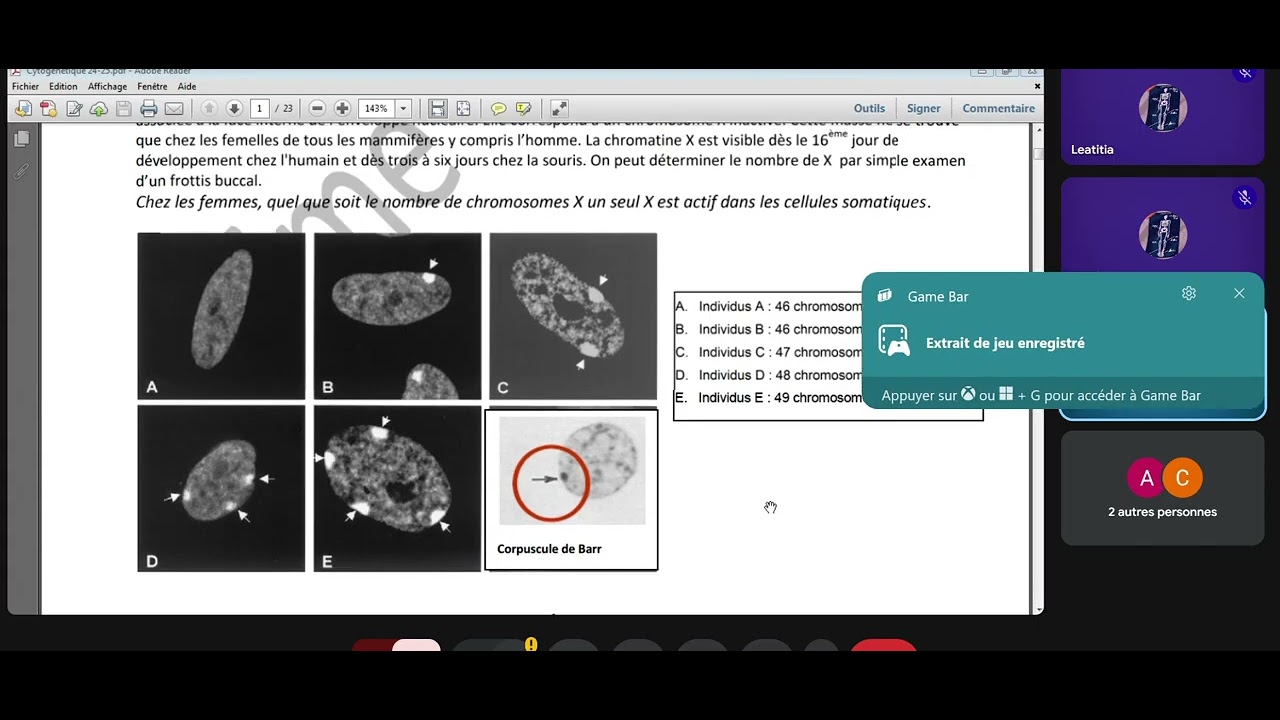The image size is (1280, 720).
Task: Click the 'Individus B : 46 chromosom' line
Action: (779, 330)
